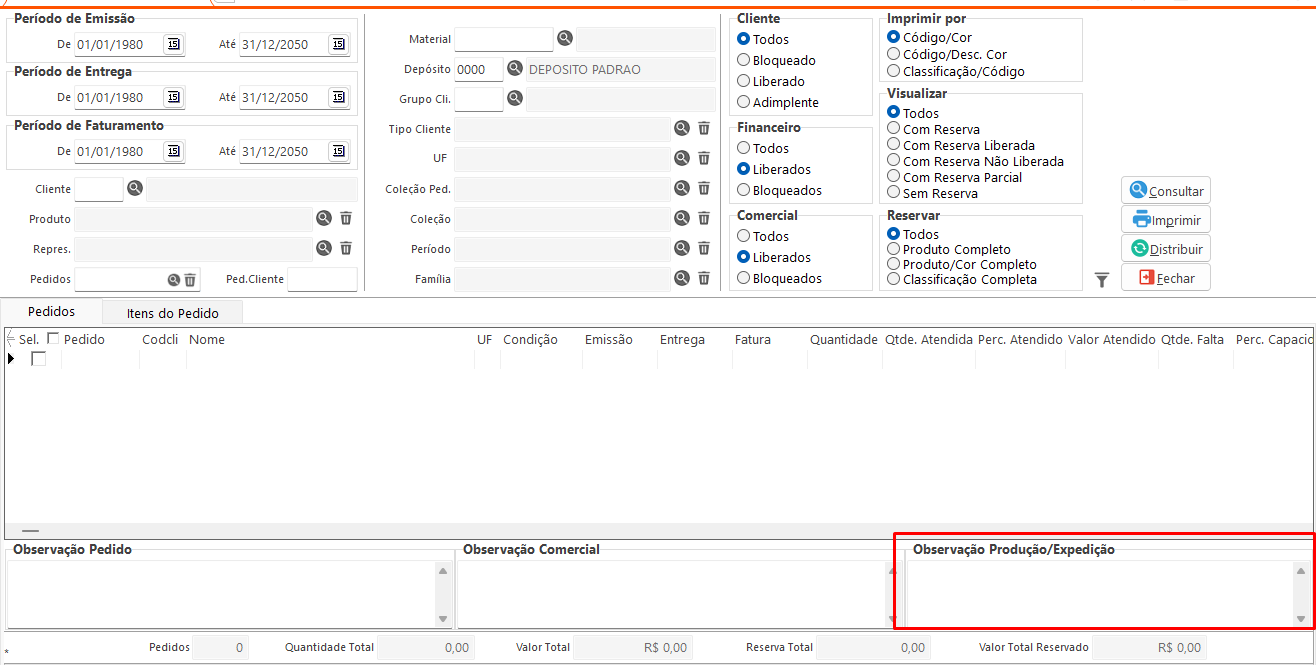Switch to Itens do Pedido tab
The width and height of the screenshot is (1316, 665).
point(172,313)
